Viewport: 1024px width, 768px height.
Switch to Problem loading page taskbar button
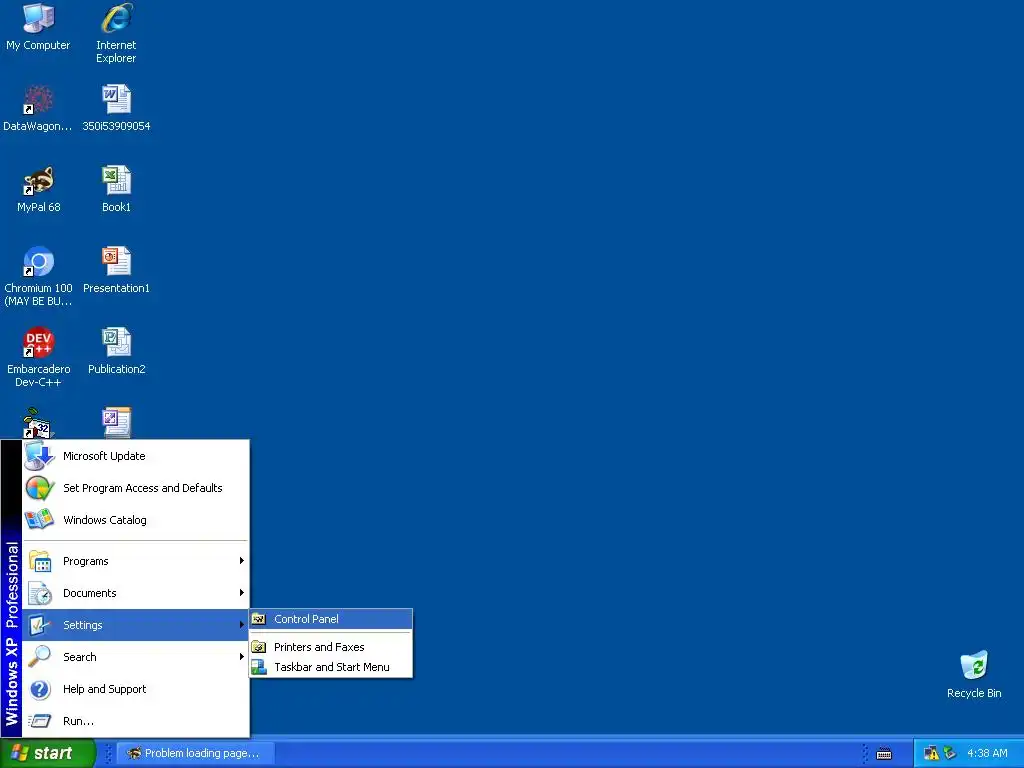coord(195,754)
